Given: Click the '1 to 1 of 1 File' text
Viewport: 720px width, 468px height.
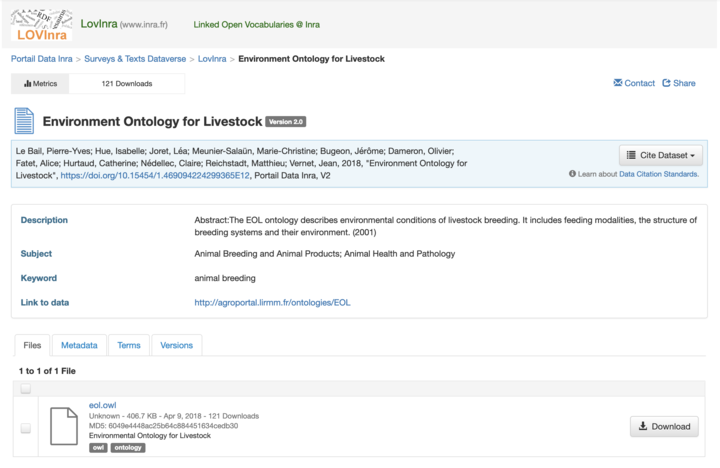Looking at the screenshot, I should pyautogui.click(x=47, y=371).
